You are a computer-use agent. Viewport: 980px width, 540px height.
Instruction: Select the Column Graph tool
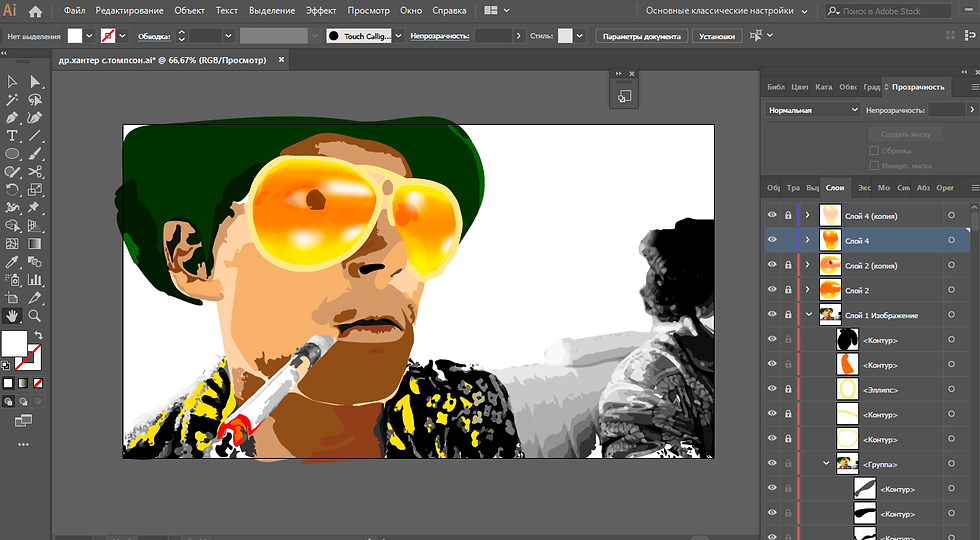point(35,280)
